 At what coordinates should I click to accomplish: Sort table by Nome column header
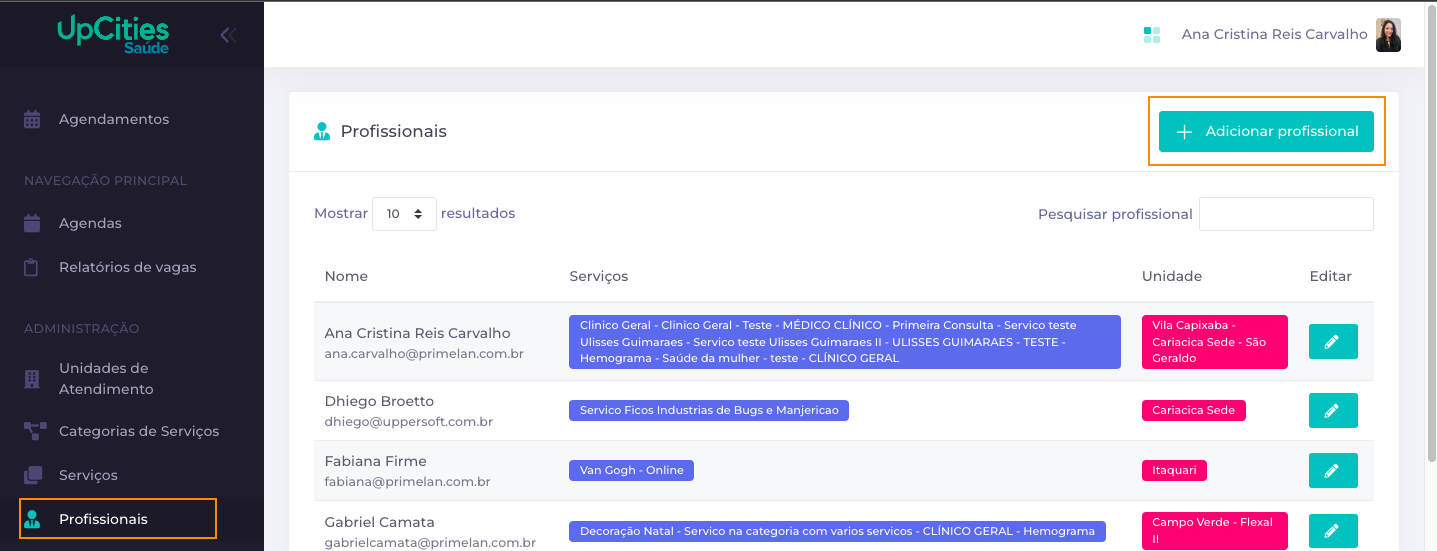[x=346, y=276]
